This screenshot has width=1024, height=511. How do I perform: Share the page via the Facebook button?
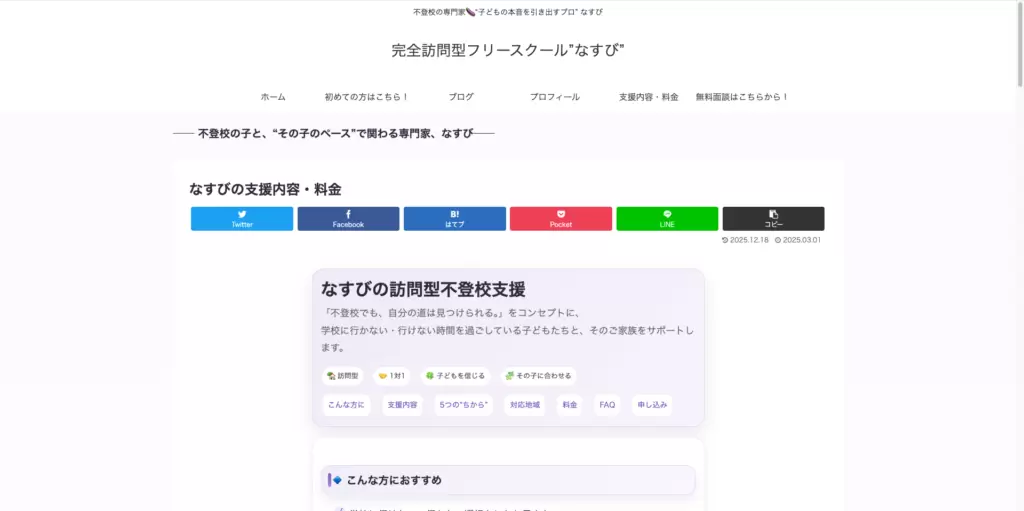(348, 219)
